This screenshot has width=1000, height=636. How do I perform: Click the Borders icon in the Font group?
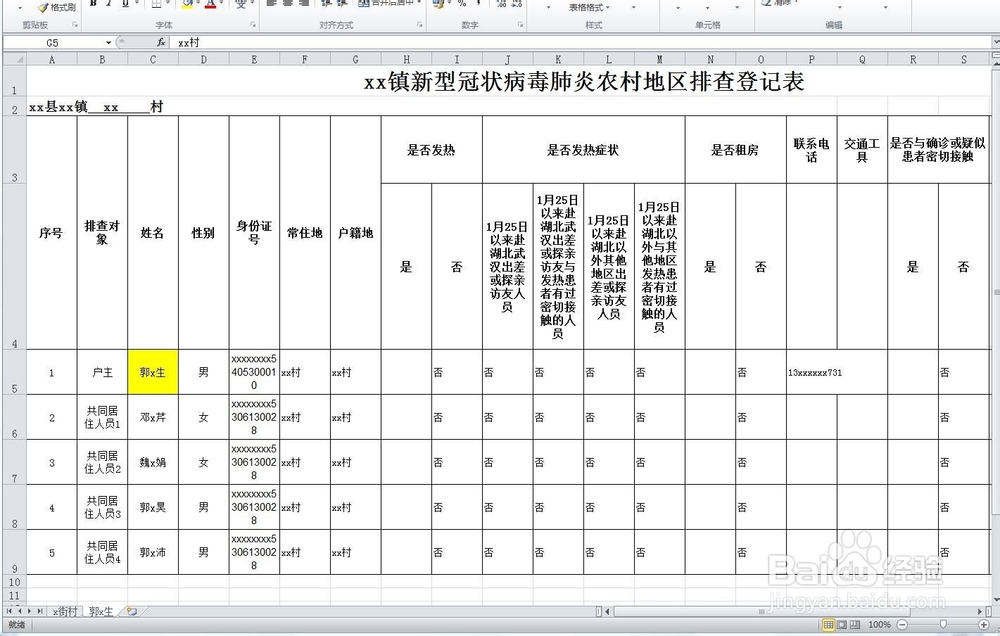click(157, 5)
